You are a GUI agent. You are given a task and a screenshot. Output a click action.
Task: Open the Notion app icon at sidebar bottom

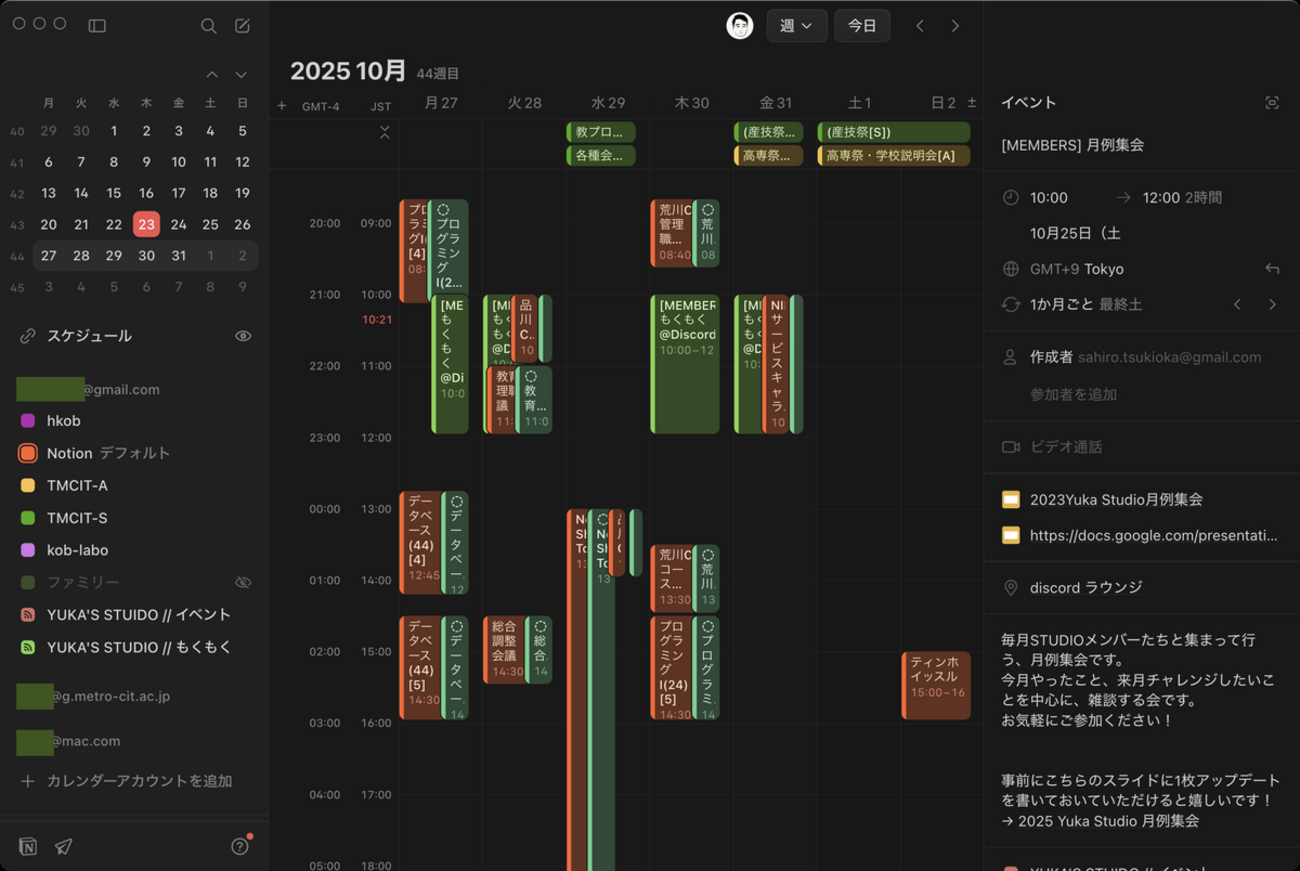(x=28, y=847)
